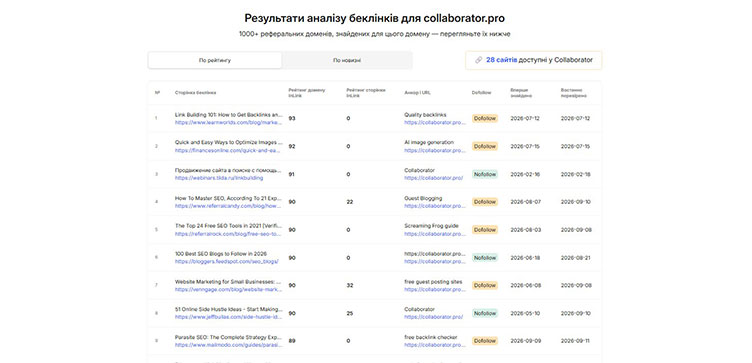The height and width of the screenshot is (363, 752).
Task: Click the 'Анкор | URL' column header
Action: [x=417, y=93]
